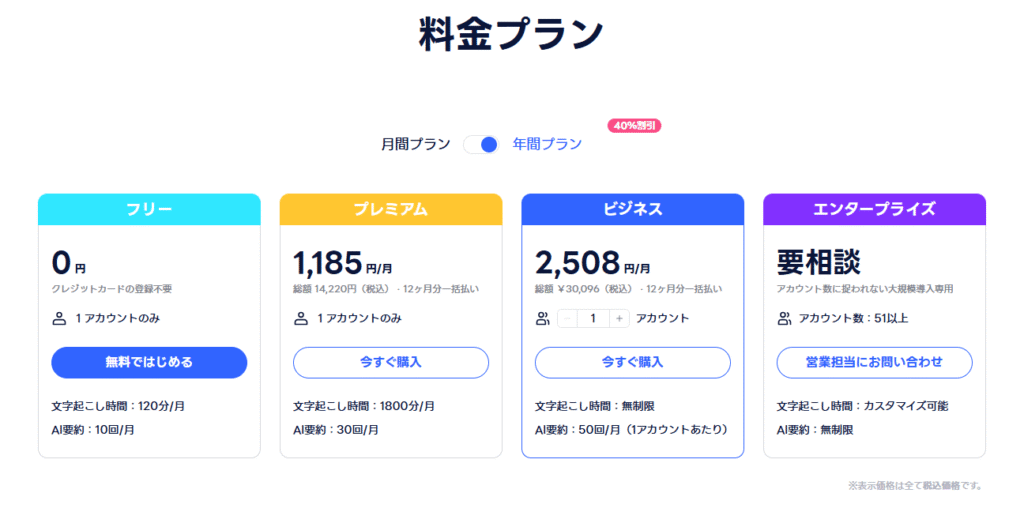Click the 40%割引 discount badge
The width and height of the screenshot is (1024, 512).
pyautogui.click(x=634, y=126)
